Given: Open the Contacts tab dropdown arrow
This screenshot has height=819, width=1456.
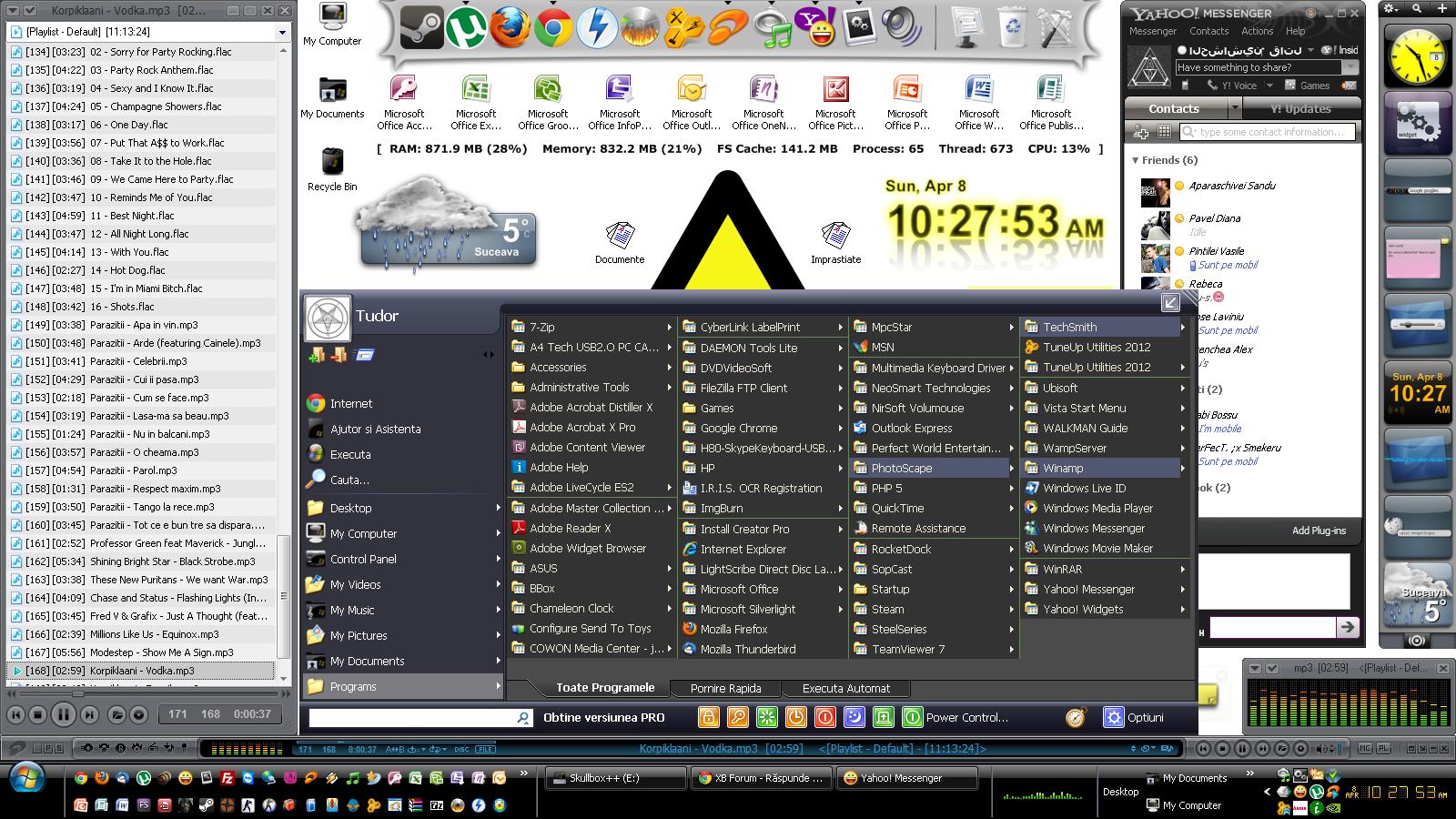Looking at the screenshot, I should [x=1234, y=108].
